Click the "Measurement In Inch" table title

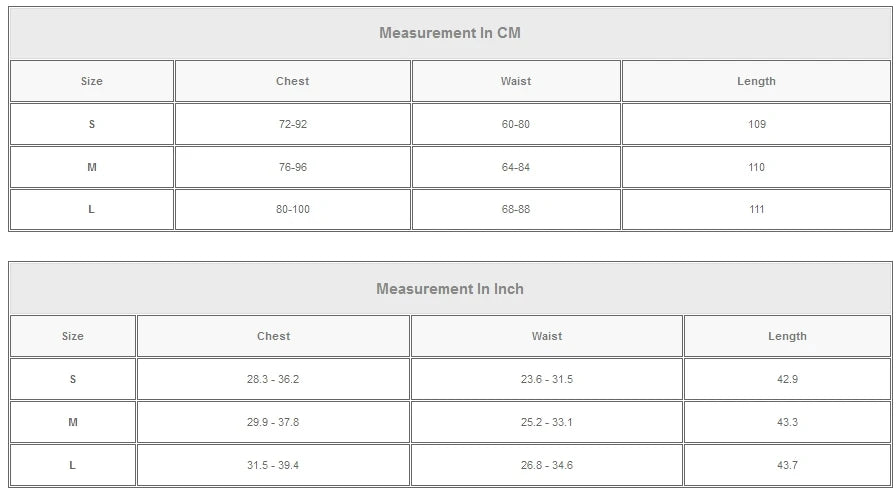point(449,289)
